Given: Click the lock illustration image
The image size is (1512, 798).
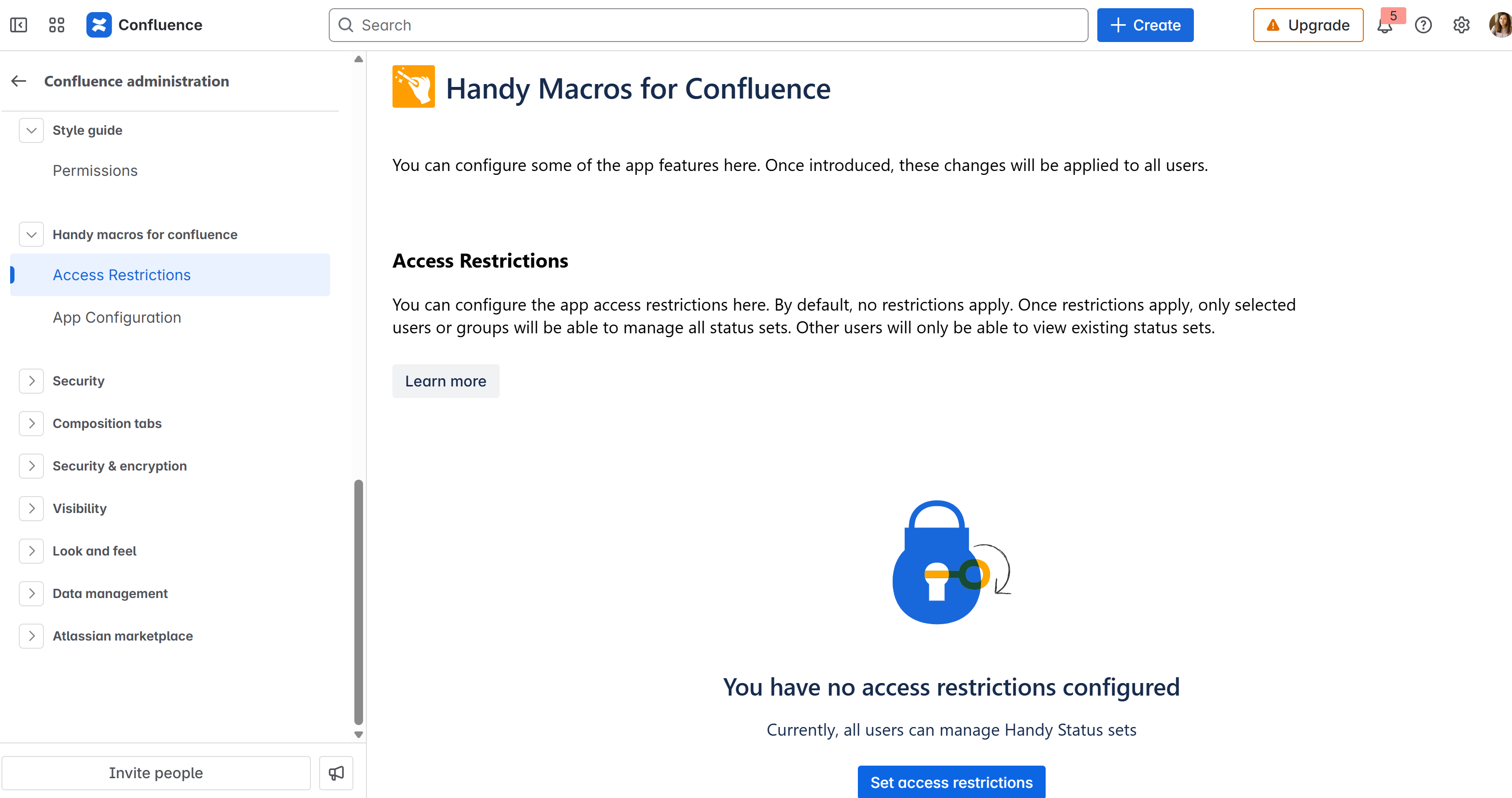Looking at the screenshot, I should (x=951, y=562).
